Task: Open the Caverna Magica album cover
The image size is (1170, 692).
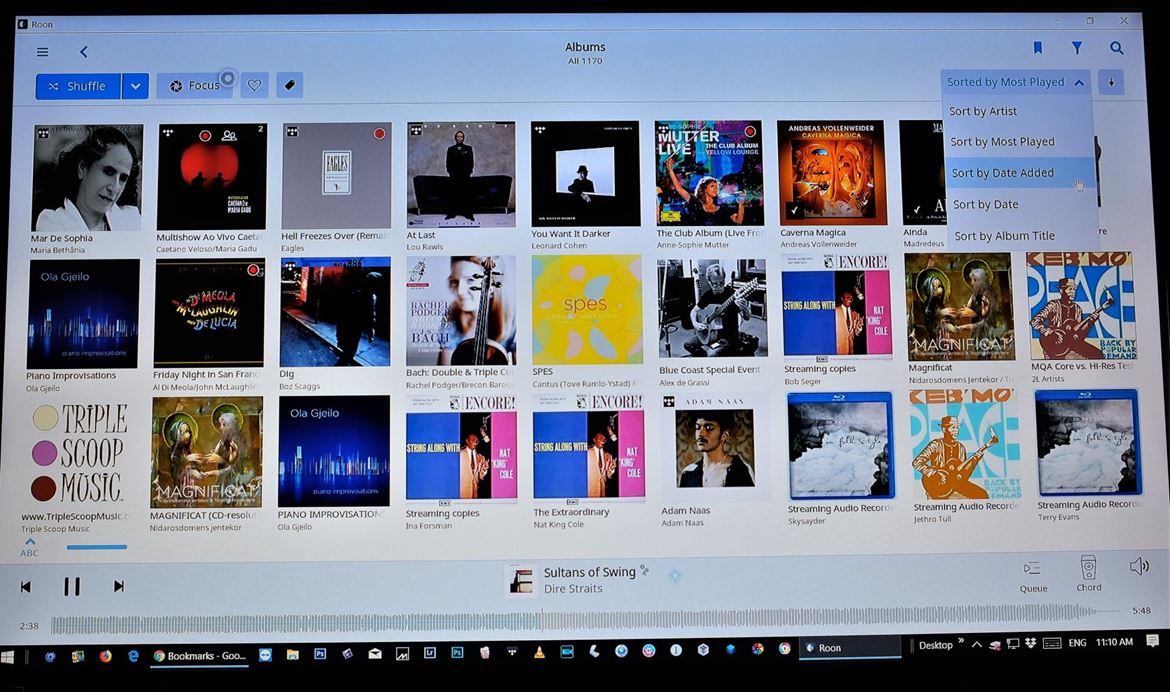Action: click(832, 172)
